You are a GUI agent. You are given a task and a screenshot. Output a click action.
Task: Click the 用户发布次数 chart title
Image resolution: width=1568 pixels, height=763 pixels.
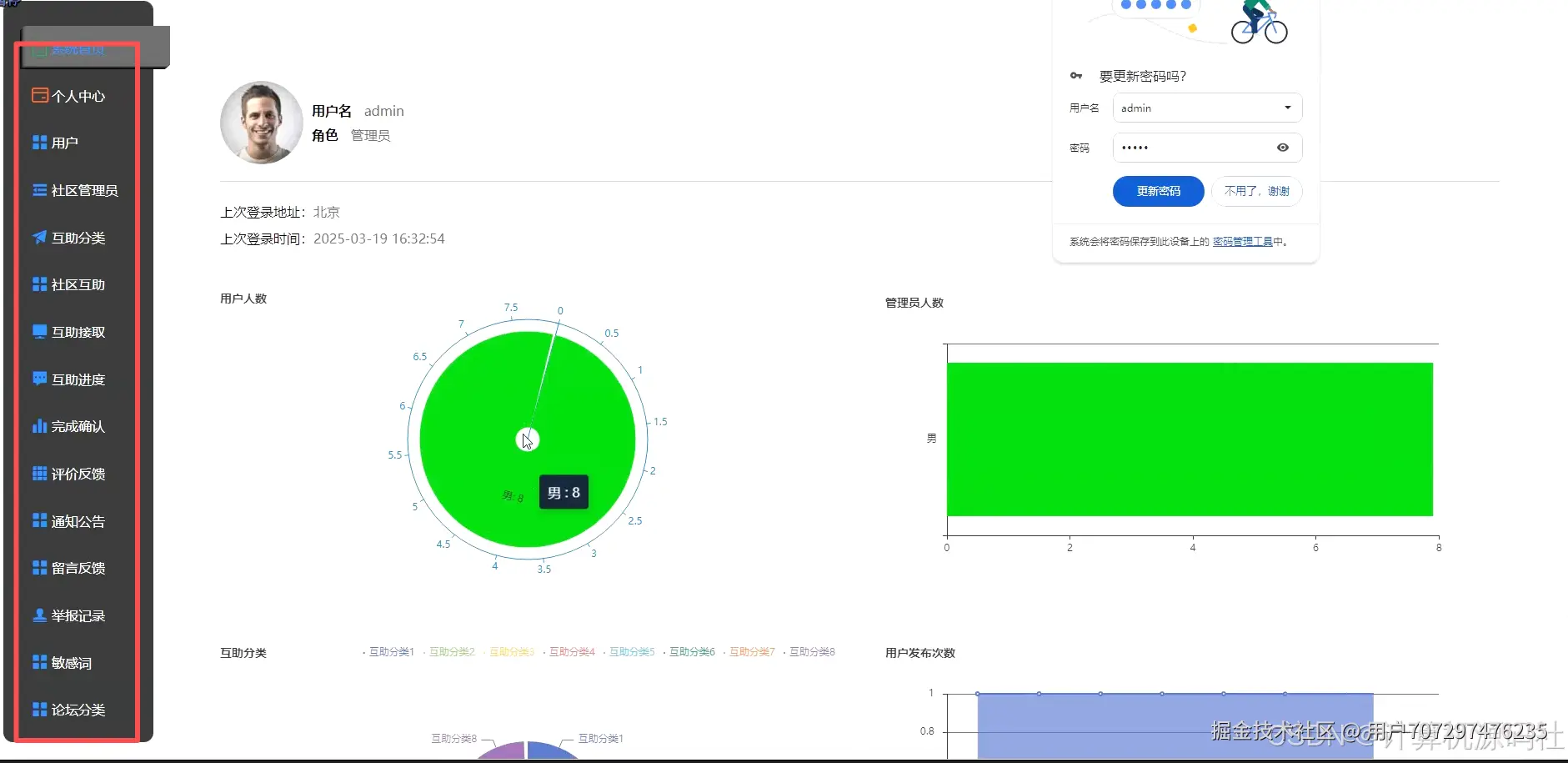[920, 653]
